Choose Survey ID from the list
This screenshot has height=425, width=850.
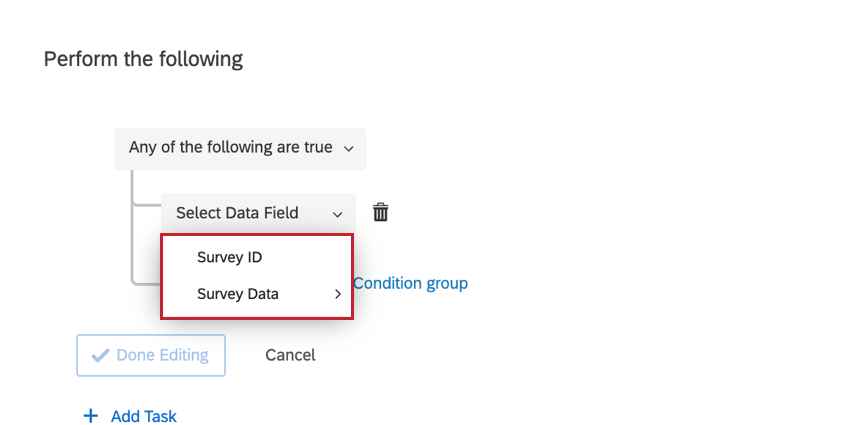point(257,257)
